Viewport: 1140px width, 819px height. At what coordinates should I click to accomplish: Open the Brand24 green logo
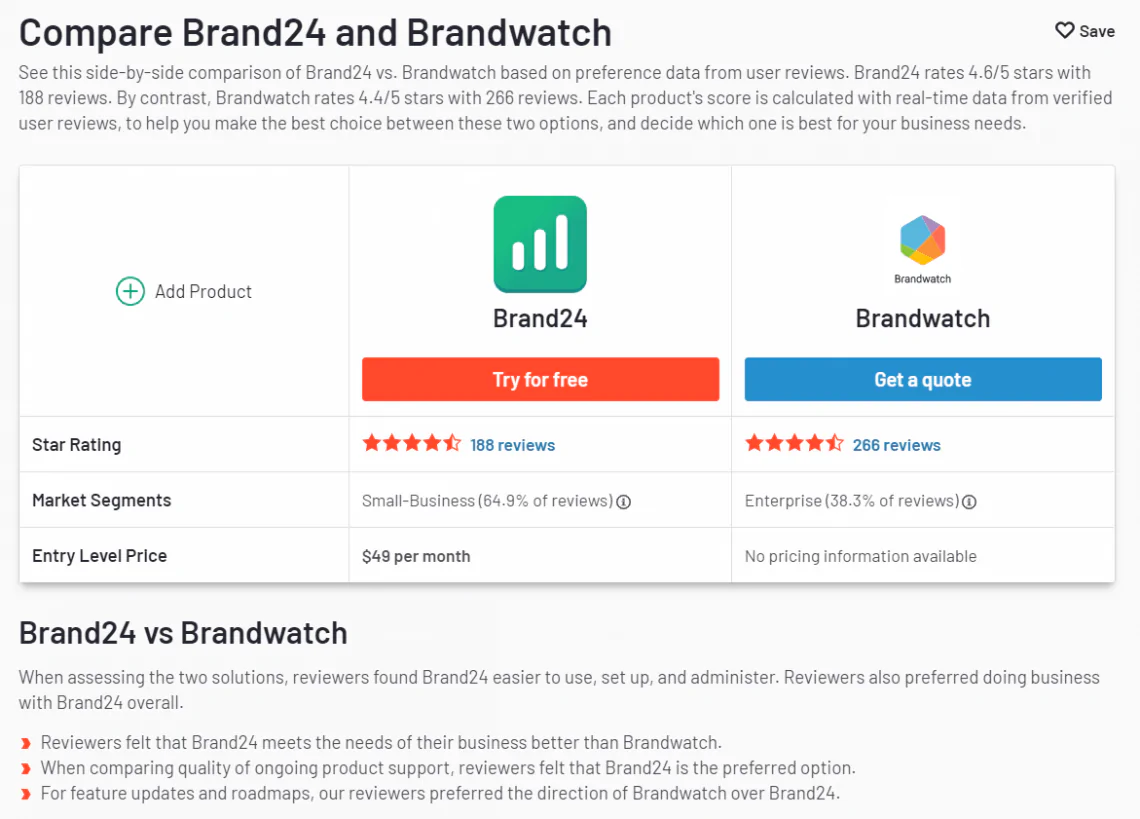[x=540, y=244]
